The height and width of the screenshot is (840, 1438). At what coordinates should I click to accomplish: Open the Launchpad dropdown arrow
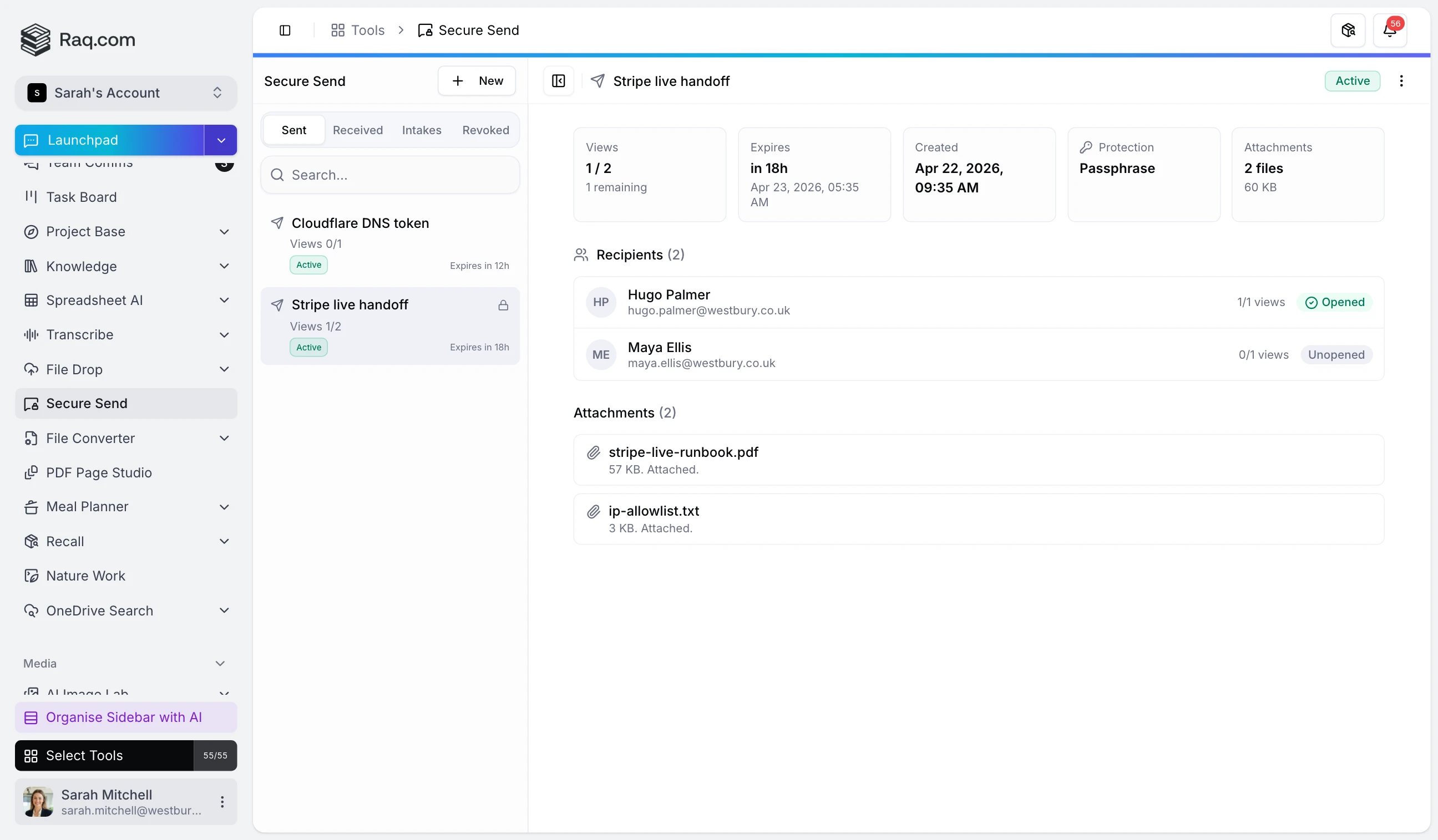pos(221,140)
